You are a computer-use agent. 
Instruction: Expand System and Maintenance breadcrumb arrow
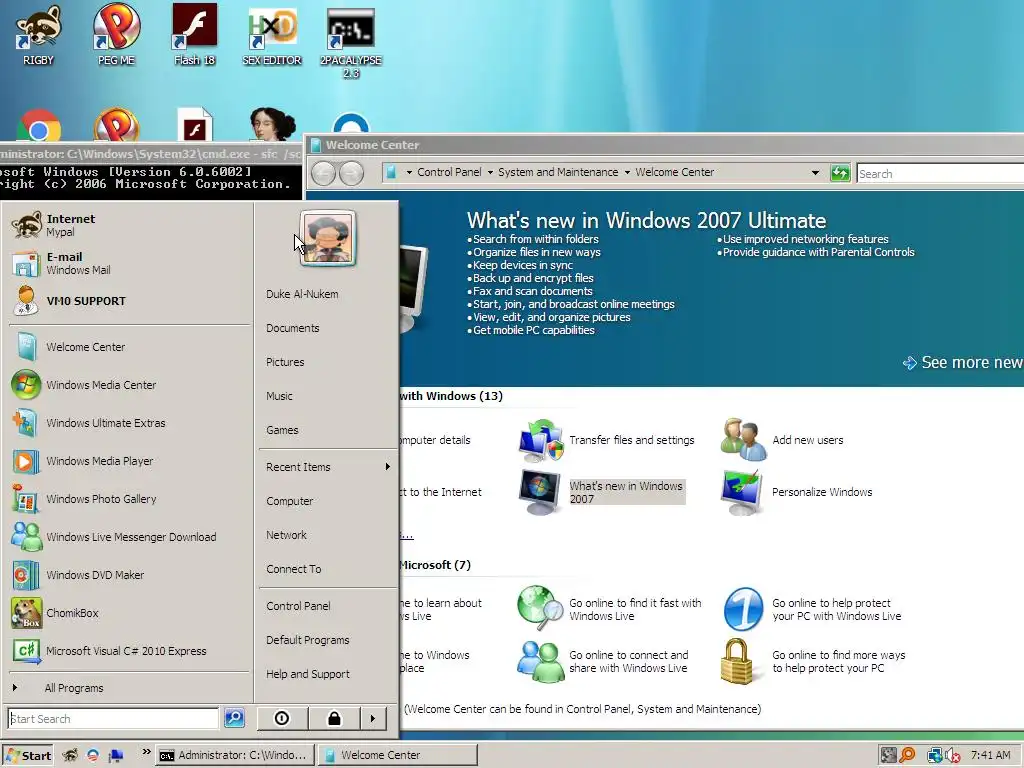click(490, 172)
